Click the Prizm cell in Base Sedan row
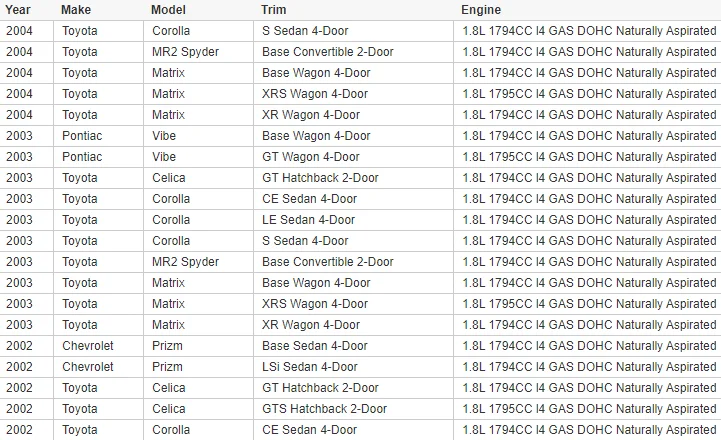This screenshot has height=440, width=721. tap(168, 346)
